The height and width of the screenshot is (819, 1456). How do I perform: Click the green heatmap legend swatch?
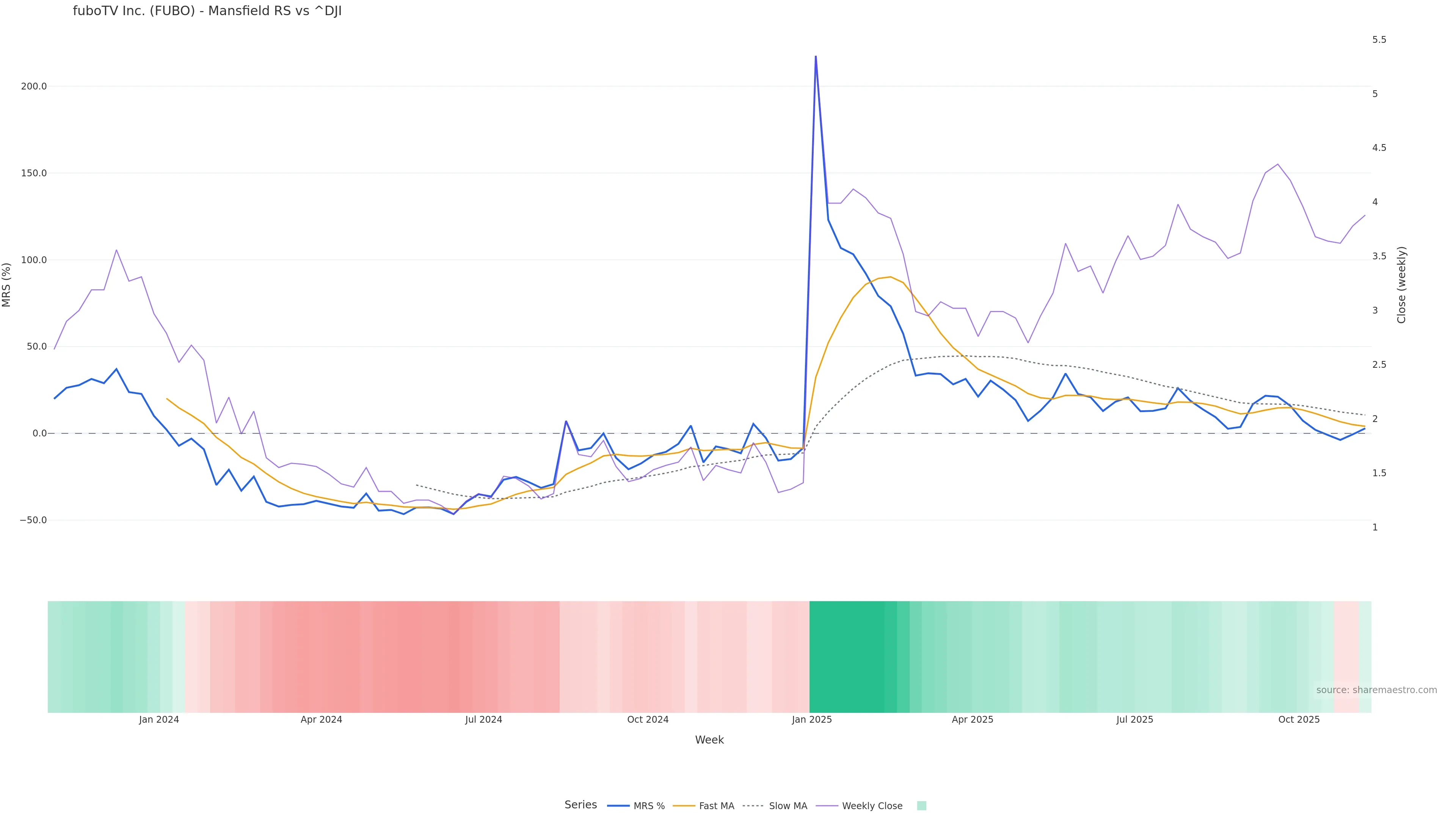921,806
